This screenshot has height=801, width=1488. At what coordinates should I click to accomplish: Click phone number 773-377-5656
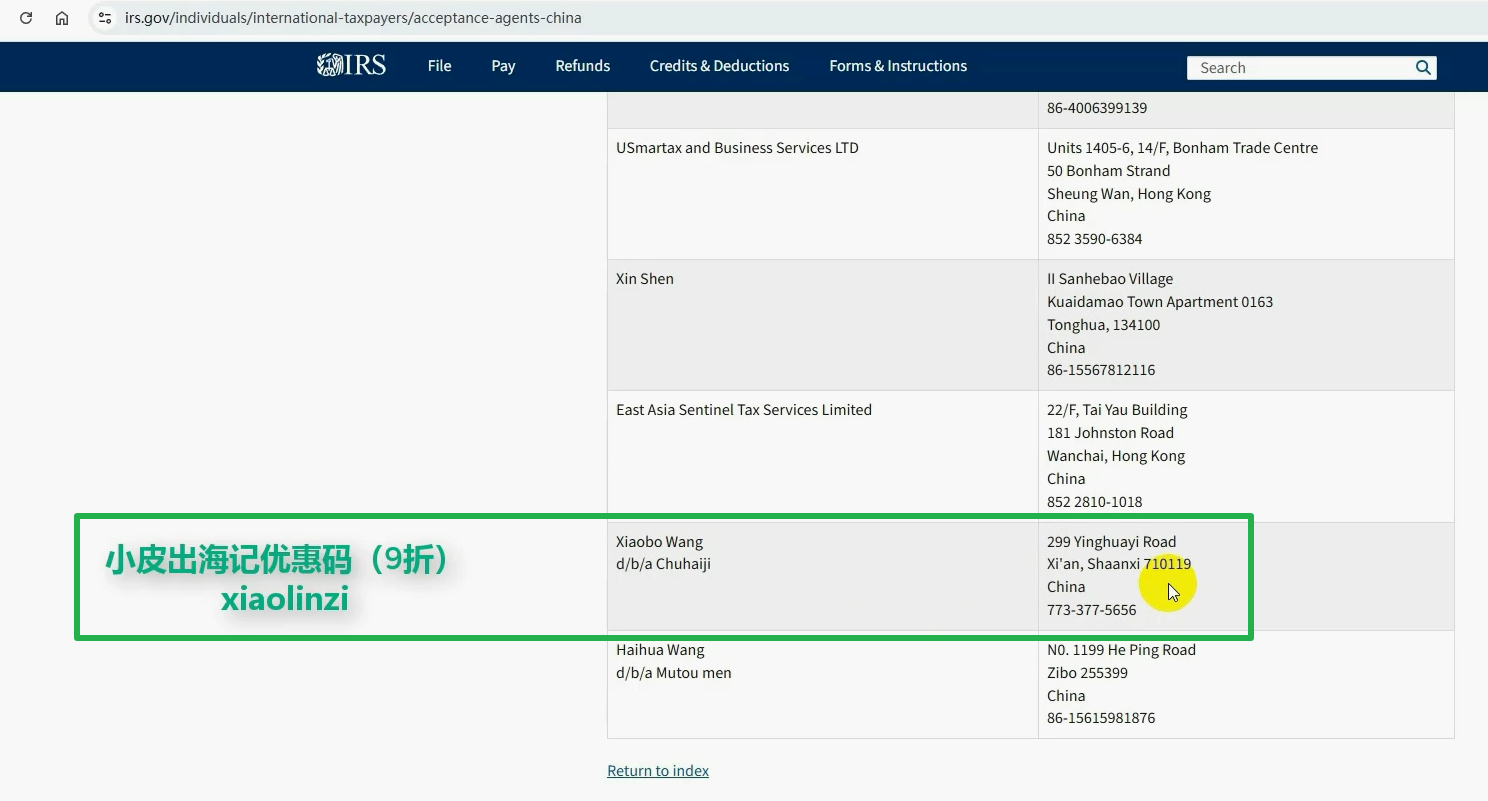point(1091,610)
